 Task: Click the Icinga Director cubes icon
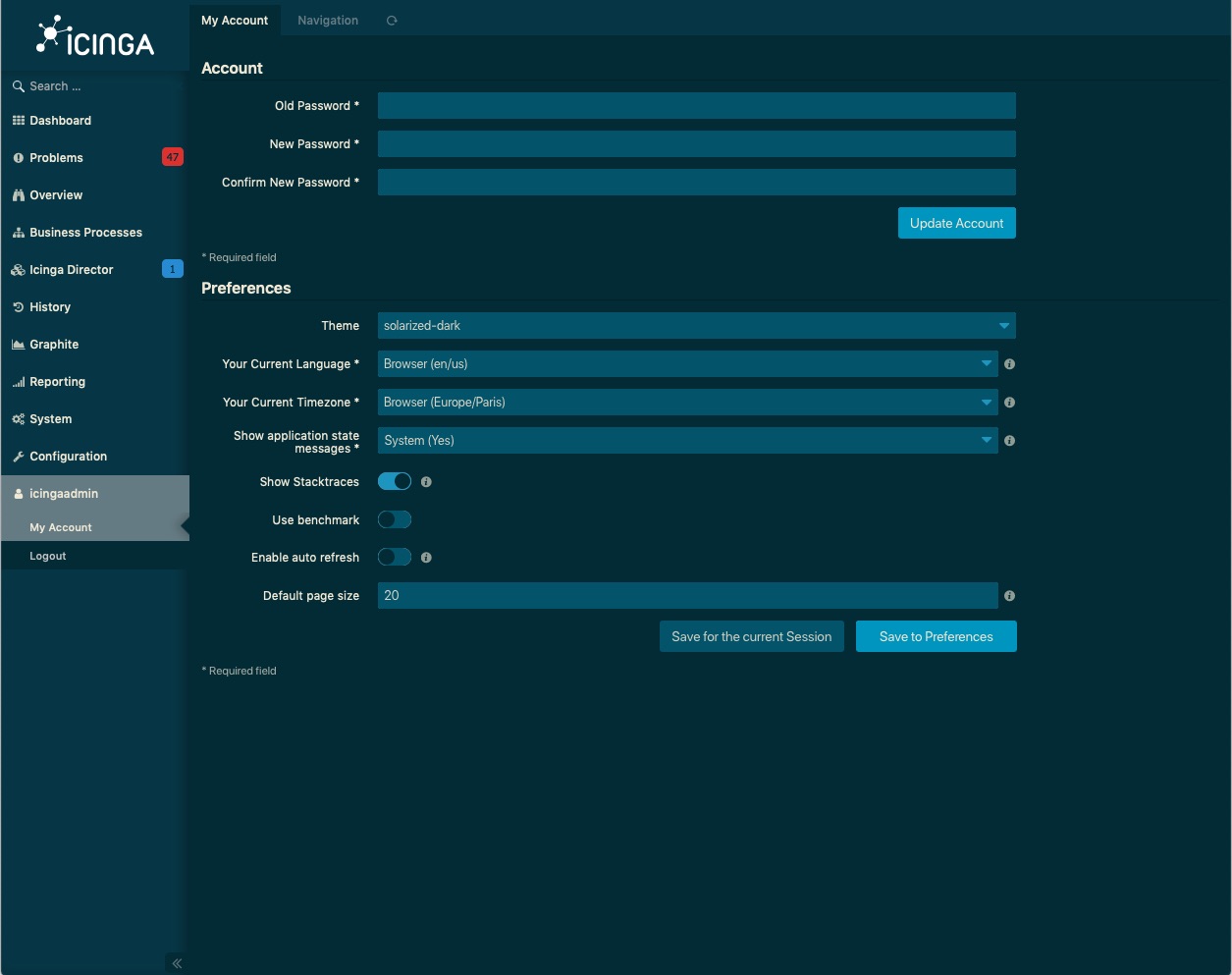pos(18,270)
